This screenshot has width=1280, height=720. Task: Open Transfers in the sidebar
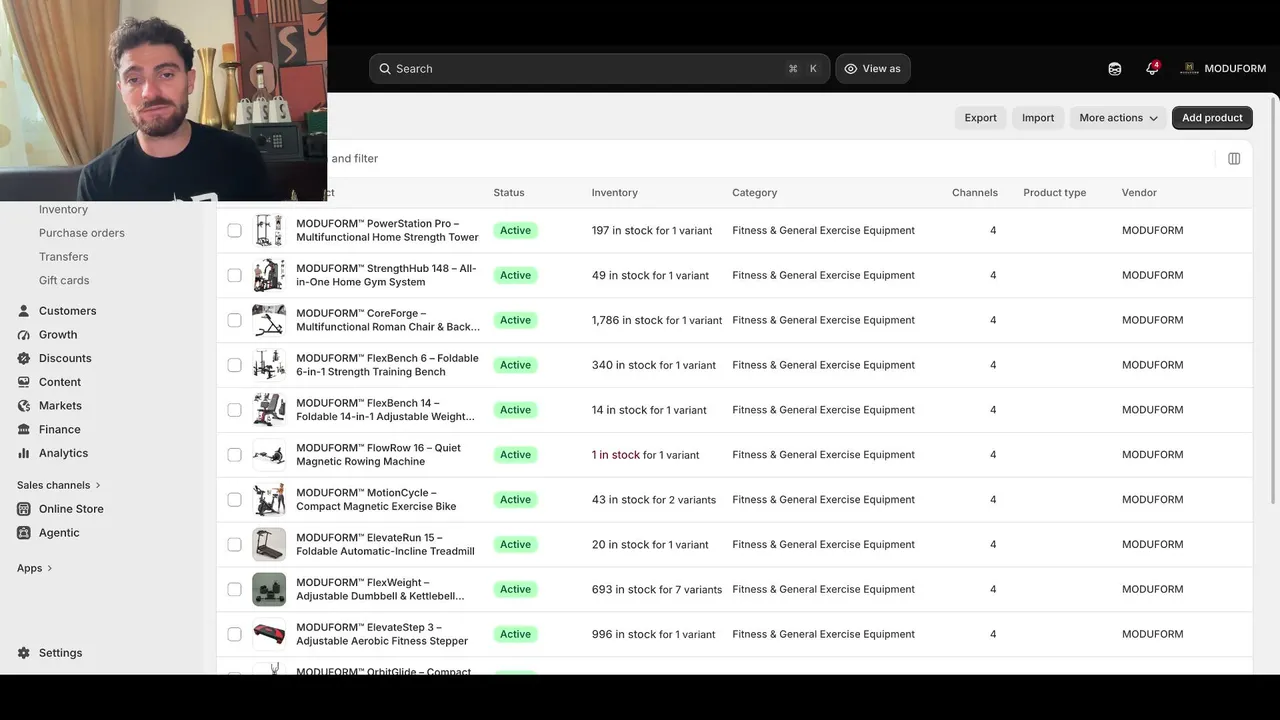coord(64,257)
